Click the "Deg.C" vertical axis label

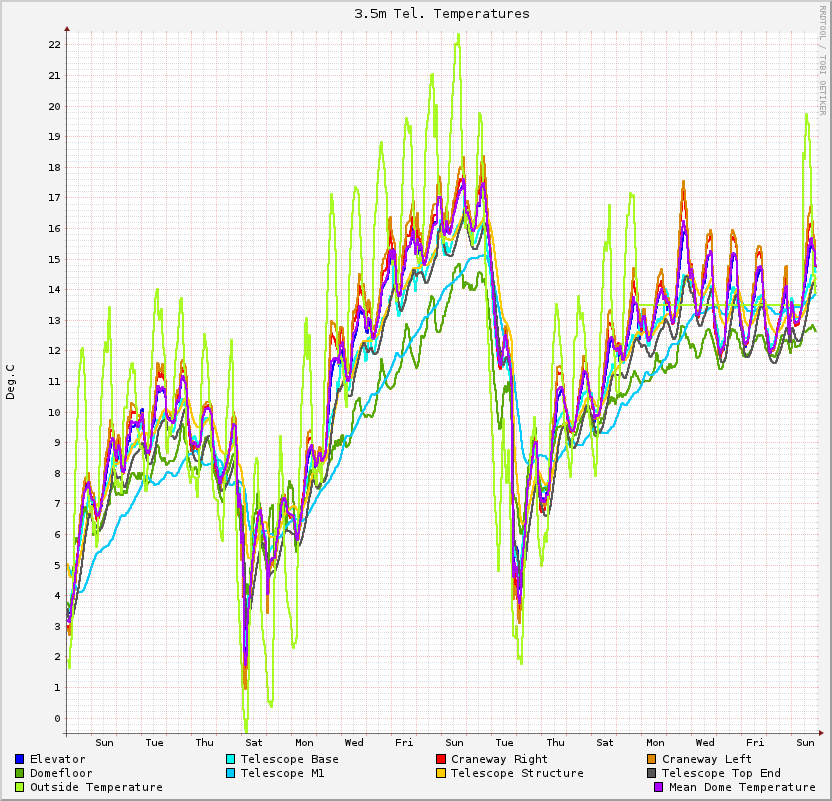coord(11,382)
